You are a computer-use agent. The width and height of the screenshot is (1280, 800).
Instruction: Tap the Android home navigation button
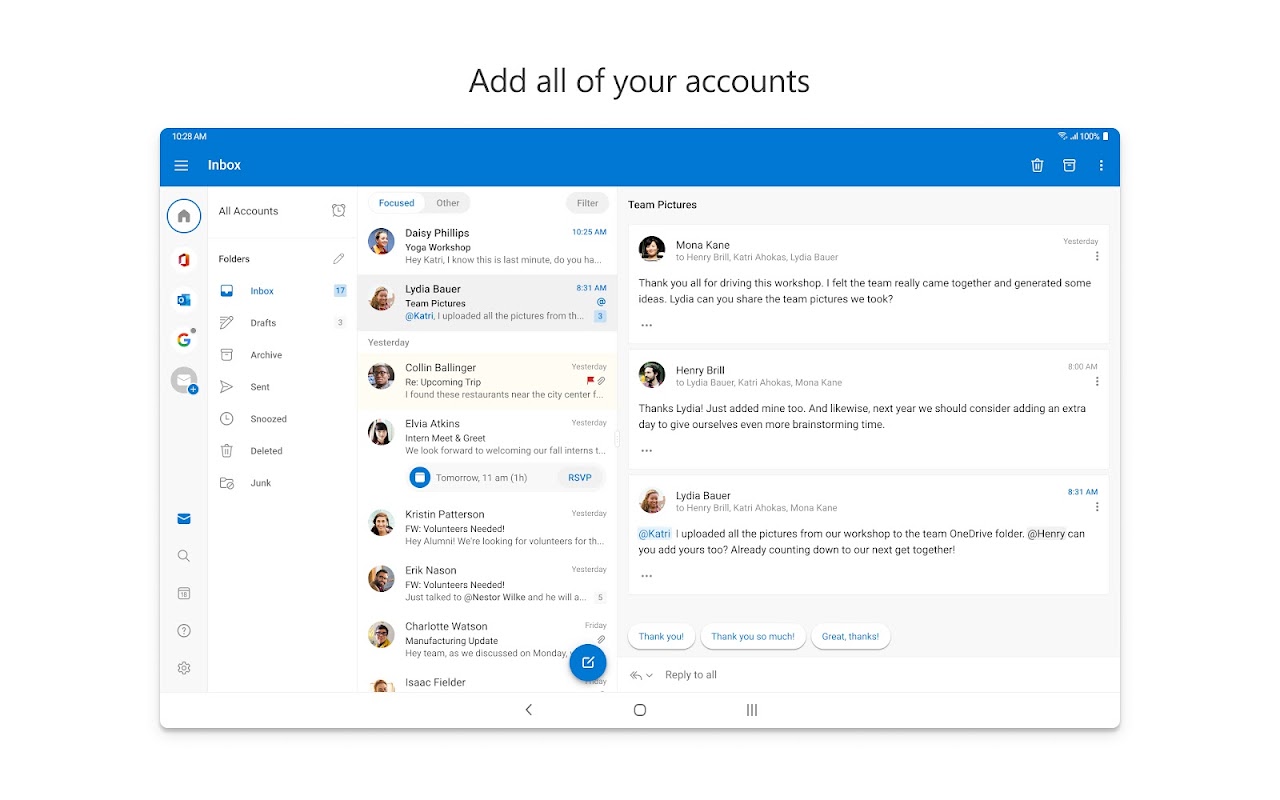(x=640, y=710)
